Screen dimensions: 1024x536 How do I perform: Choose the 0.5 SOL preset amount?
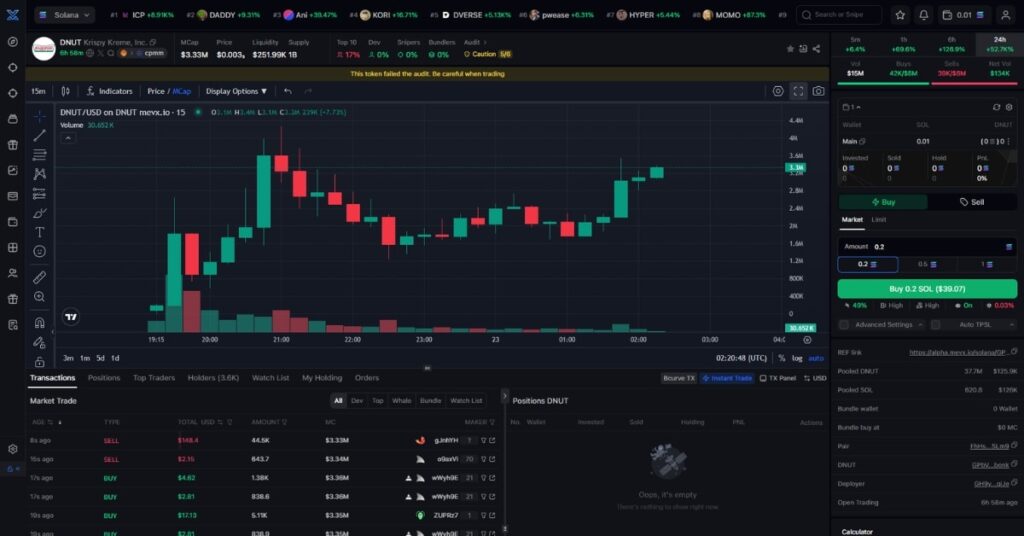tap(927, 264)
